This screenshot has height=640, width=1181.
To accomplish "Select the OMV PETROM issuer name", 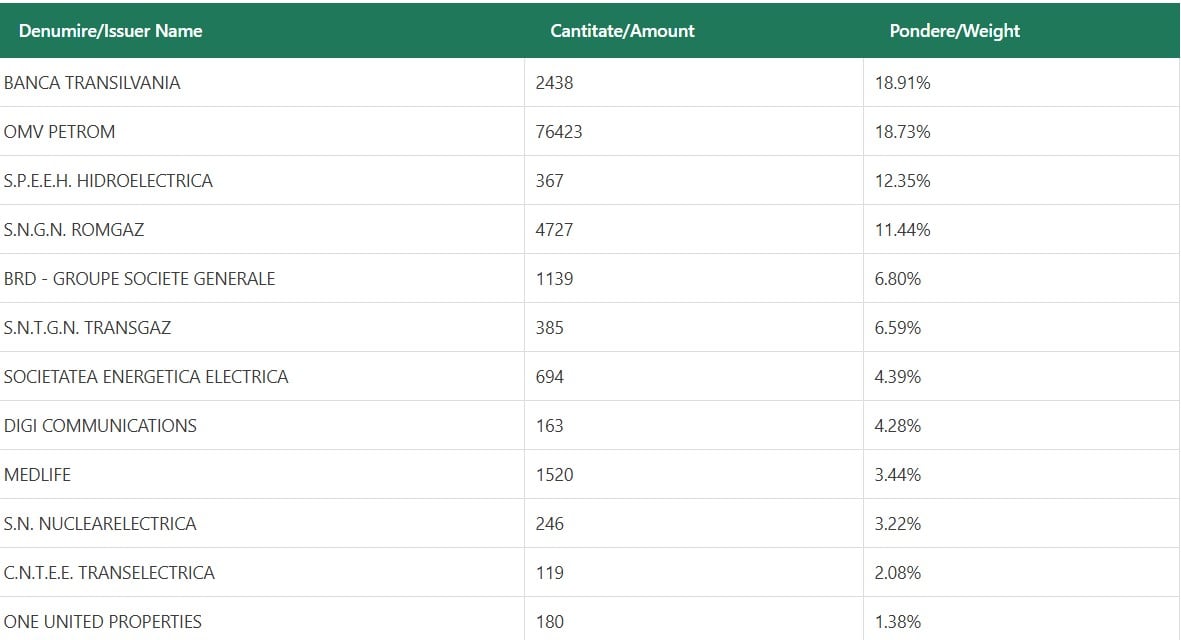I will tap(59, 132).
